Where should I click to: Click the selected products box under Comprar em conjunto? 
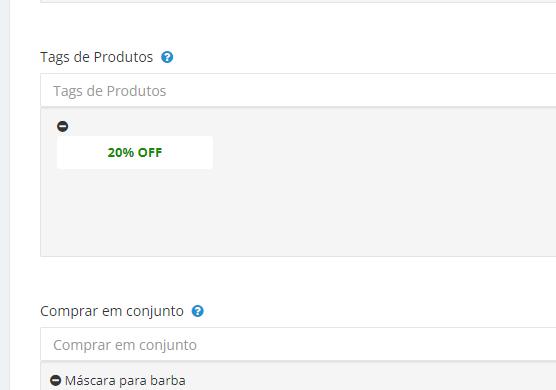tap(298, 377)
